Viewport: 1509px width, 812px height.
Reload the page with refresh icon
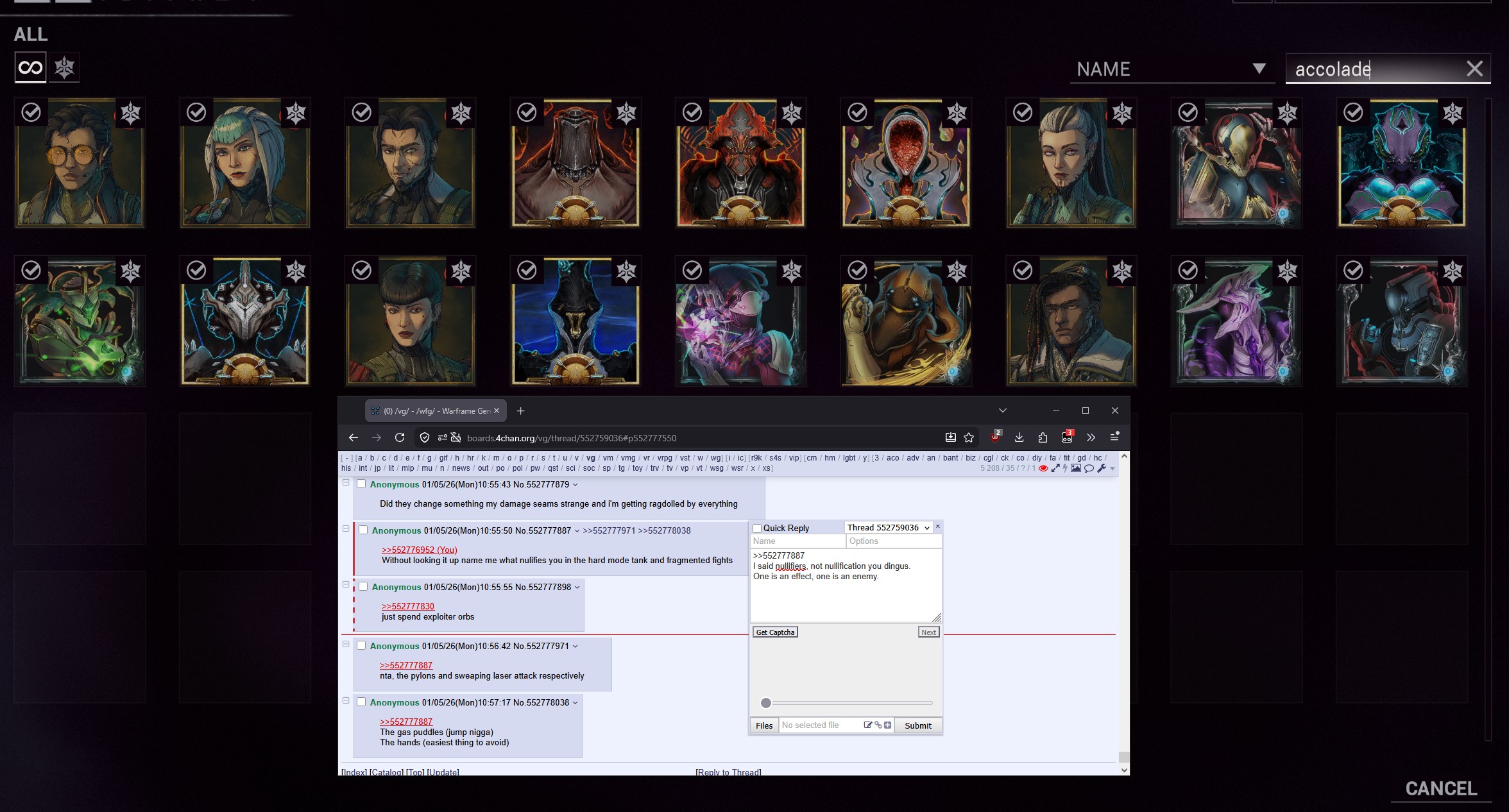[x=400, y=437]
